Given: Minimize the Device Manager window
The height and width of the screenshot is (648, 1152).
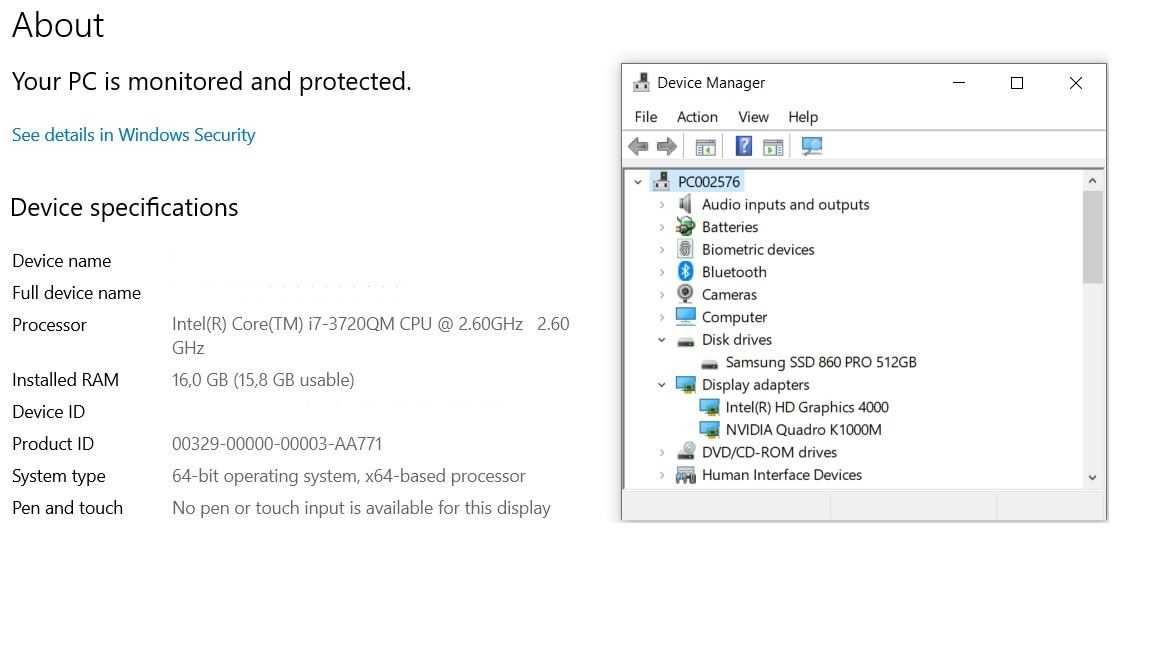Looking at the screenshot, I should 959,82.
